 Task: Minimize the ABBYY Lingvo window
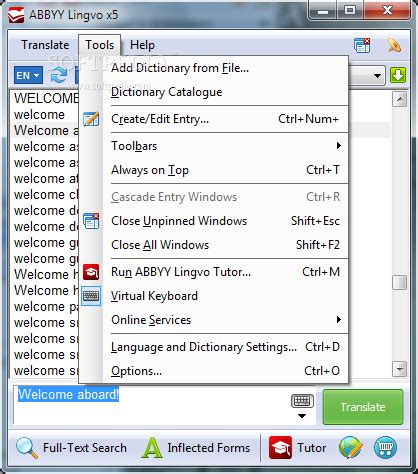tap(322, 11)
